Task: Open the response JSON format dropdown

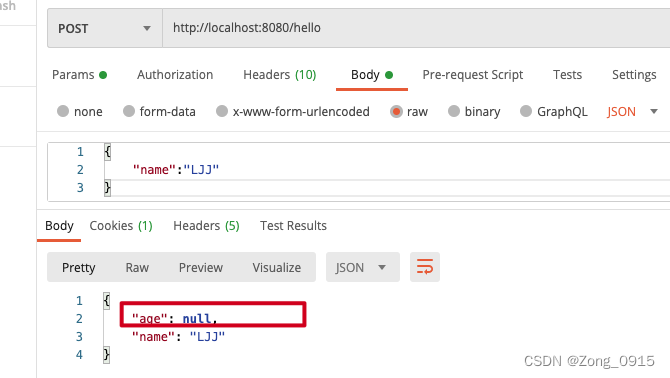Action: coord(362,267)
